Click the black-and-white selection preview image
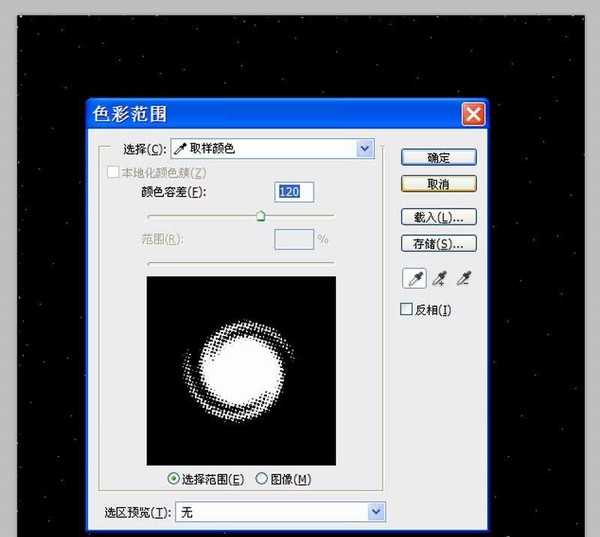 tap(241, 371)
